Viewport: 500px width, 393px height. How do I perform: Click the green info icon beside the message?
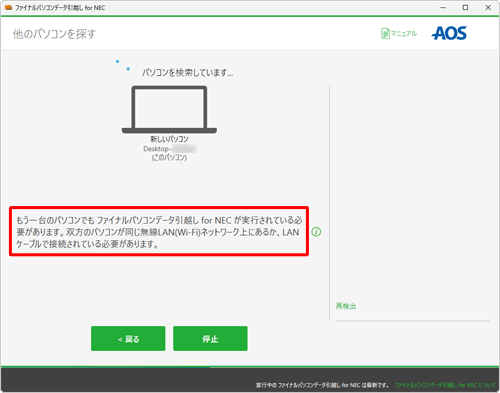pyautogui.click(x=316, y=232)
